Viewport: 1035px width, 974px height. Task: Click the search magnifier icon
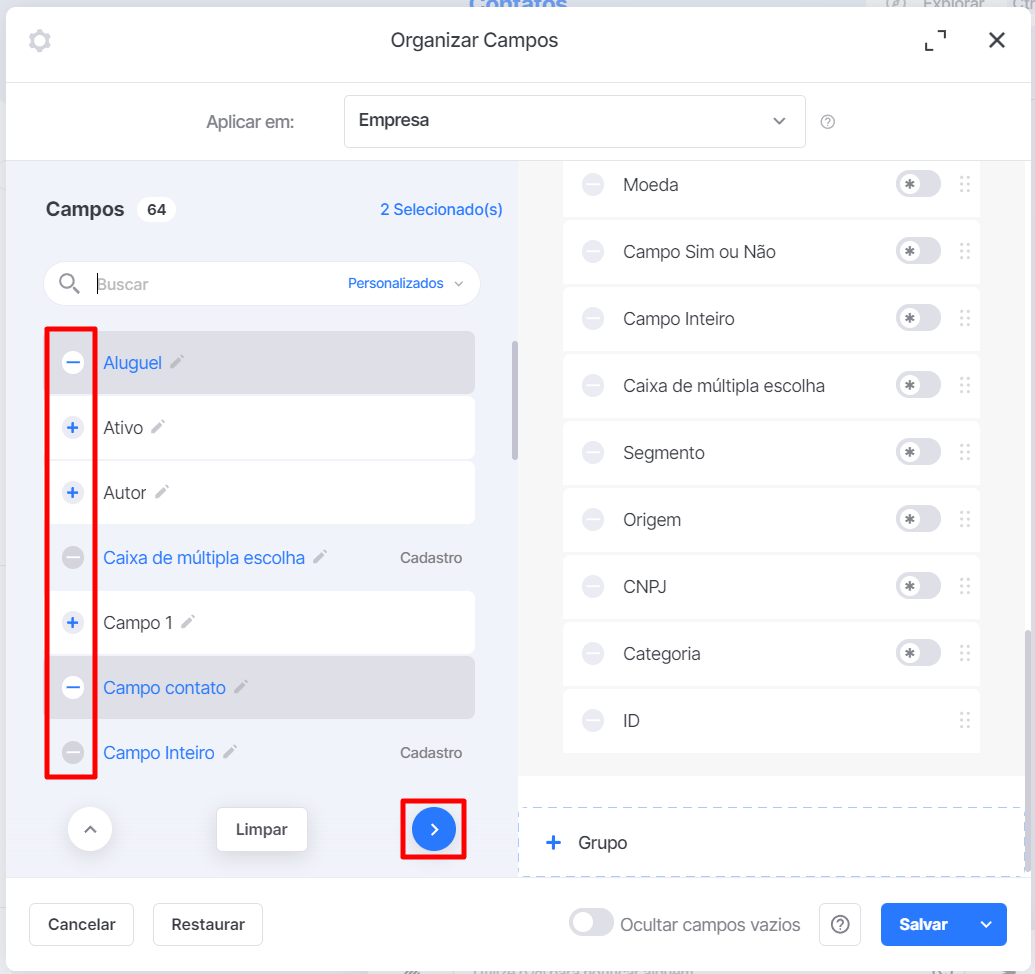pyautogui.click(x=69, y=284)
